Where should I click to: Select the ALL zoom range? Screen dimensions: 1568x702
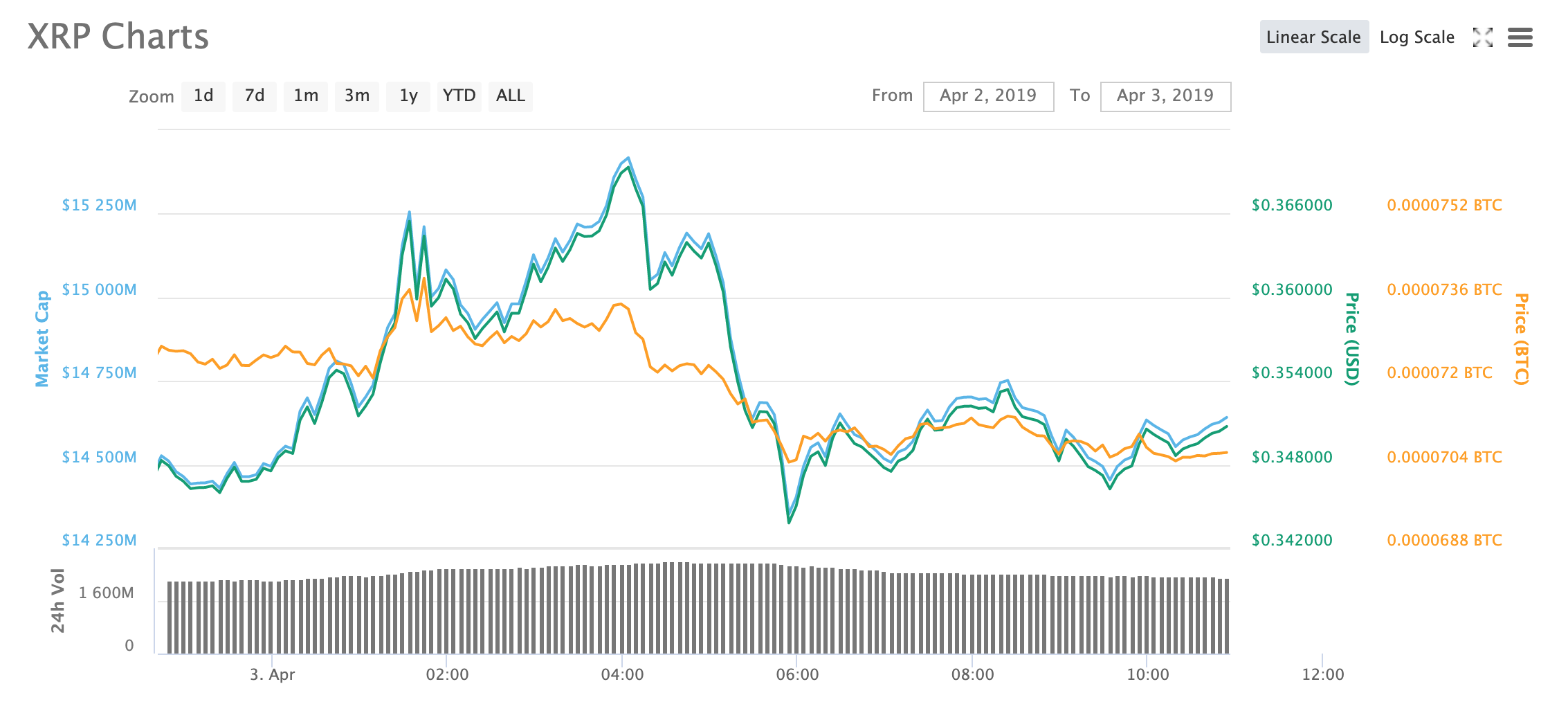511,96
